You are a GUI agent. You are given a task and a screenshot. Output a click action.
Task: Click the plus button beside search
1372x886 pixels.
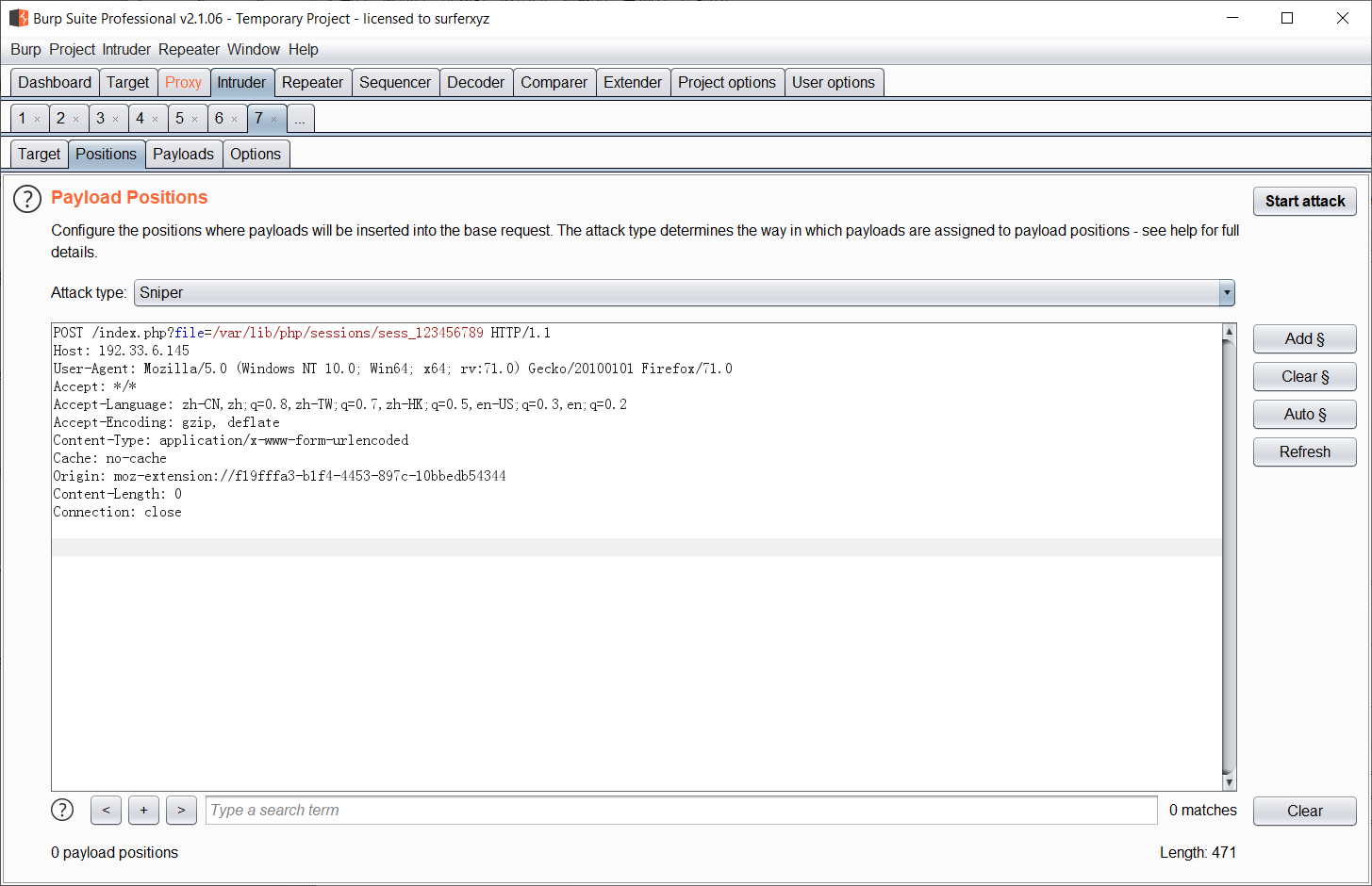(x=143, y=810)
